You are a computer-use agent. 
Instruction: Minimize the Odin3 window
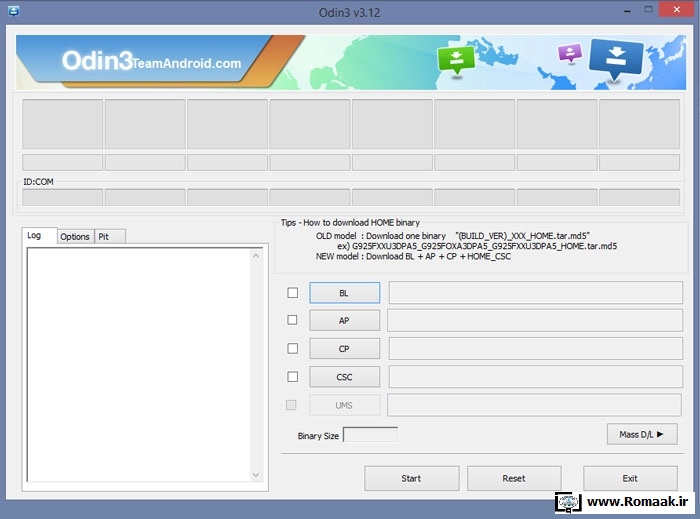point(627,10)
